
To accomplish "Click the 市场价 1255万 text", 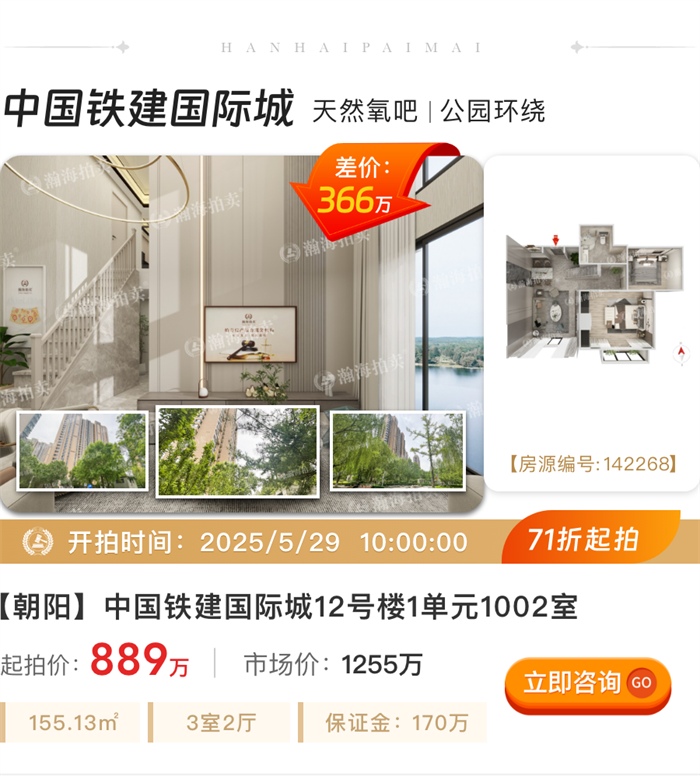I will pos(333,664).
